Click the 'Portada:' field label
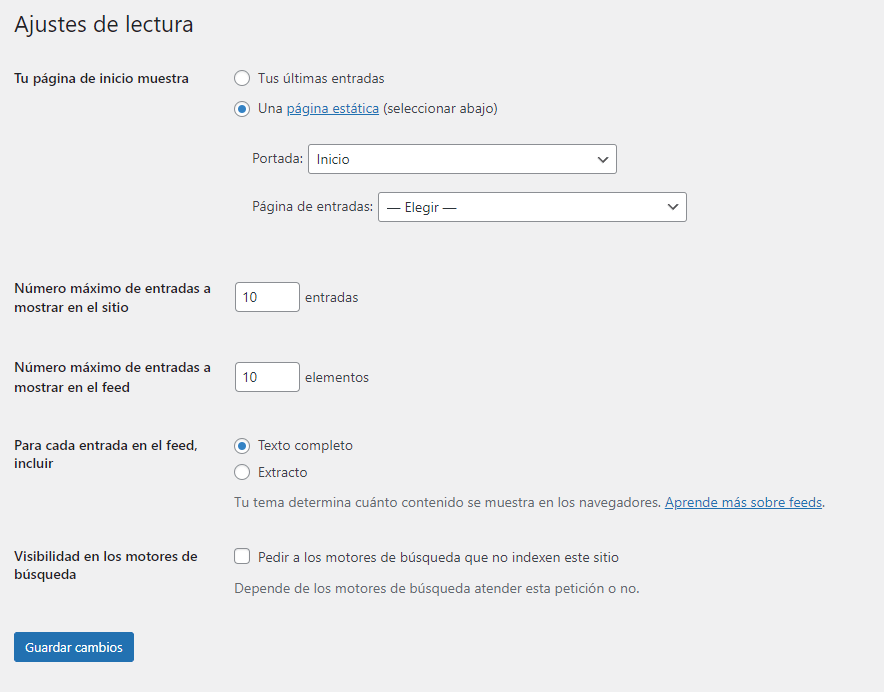Viewport: 884px width, 692px height. [x=277, y=158]
